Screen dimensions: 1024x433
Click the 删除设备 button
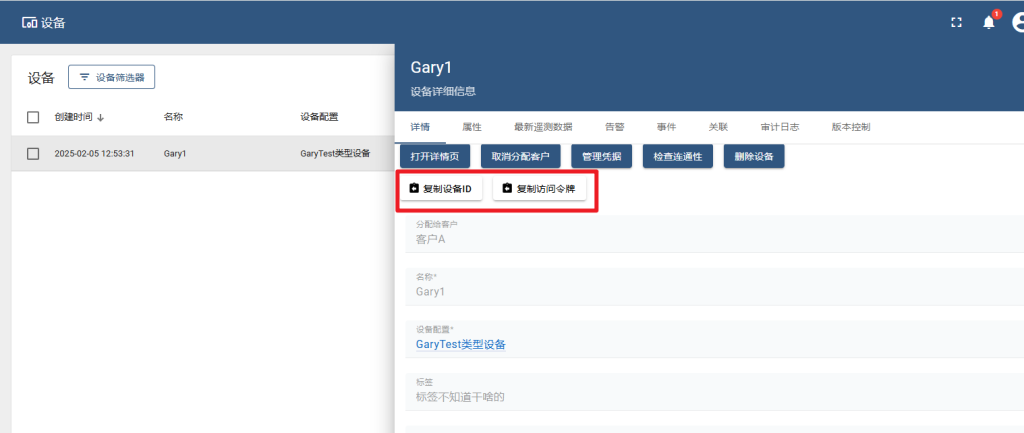point(754,157)
